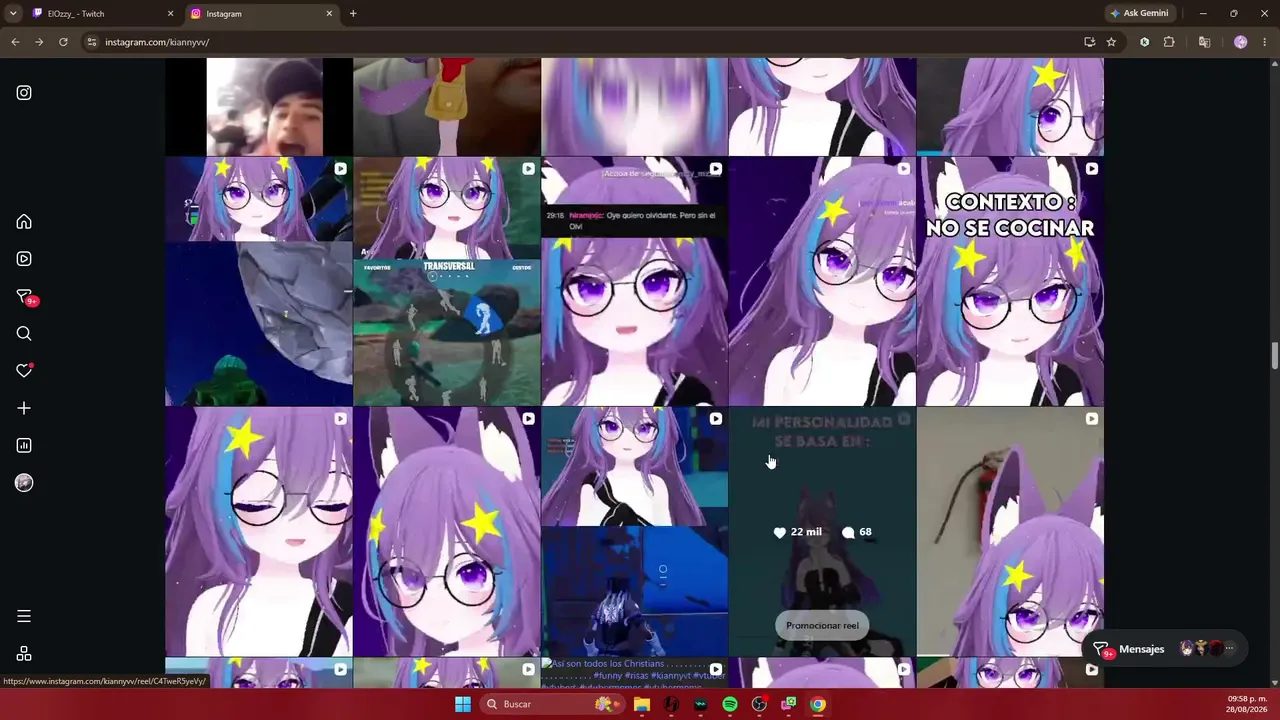This screenshot has width=1280, height=720.
Task: Go back with the browser back arrow
Action: click(15, 42)
